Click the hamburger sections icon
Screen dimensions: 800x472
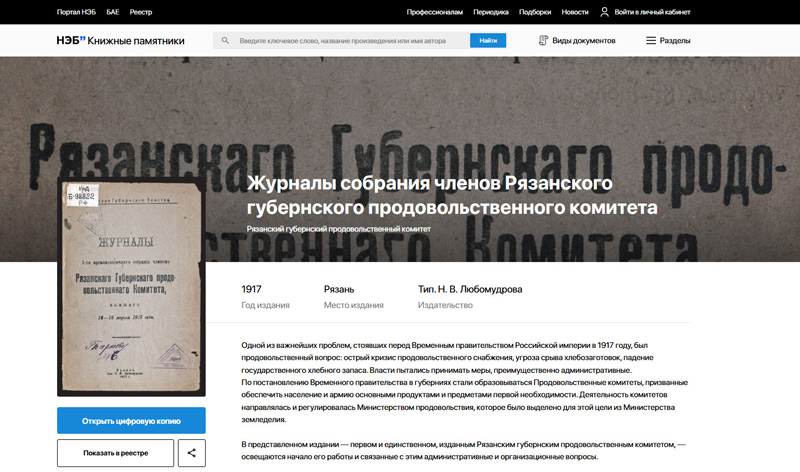(x=651, y=40)
